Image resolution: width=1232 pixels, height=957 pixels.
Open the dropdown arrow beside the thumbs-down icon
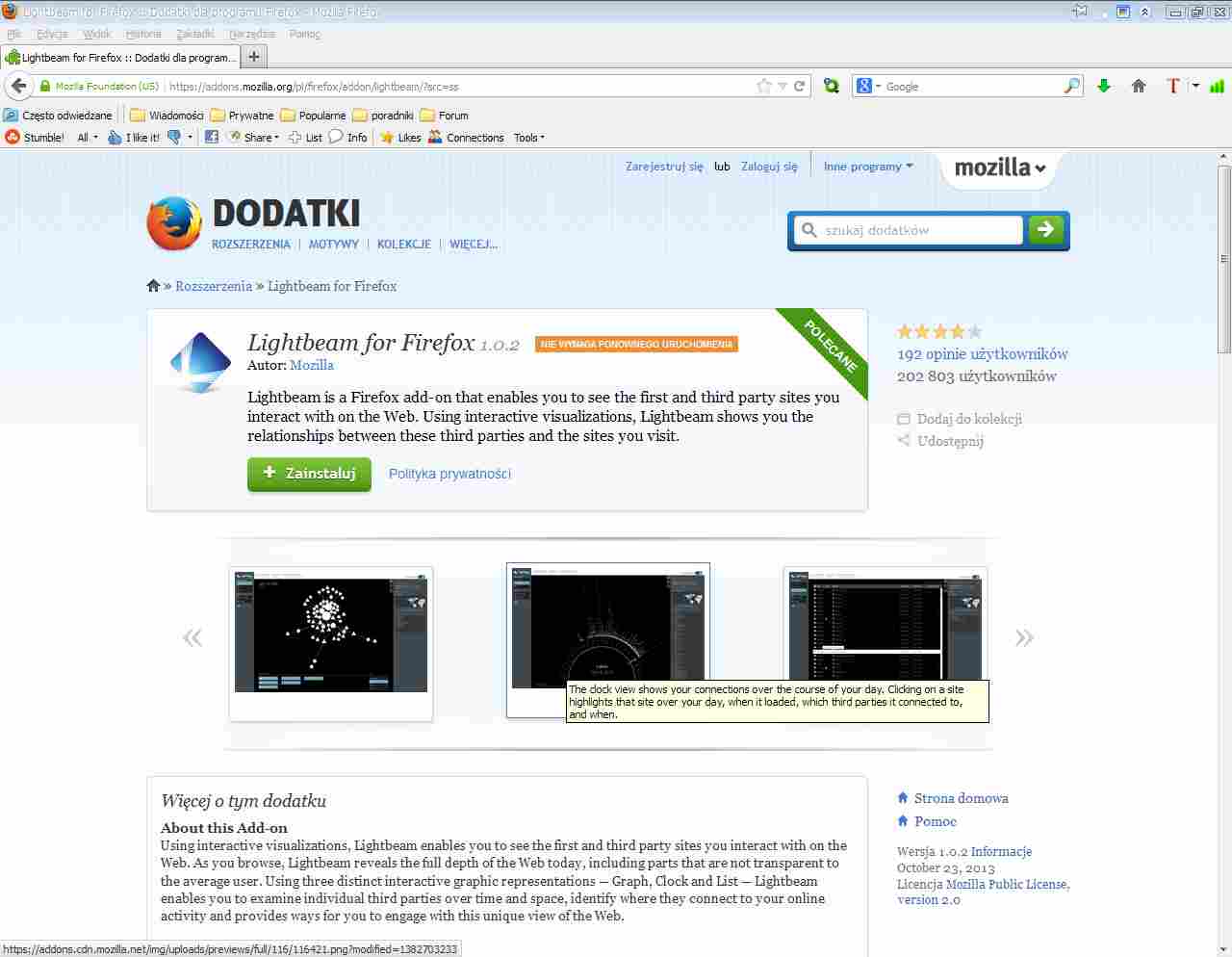click(x=190, y=138)
